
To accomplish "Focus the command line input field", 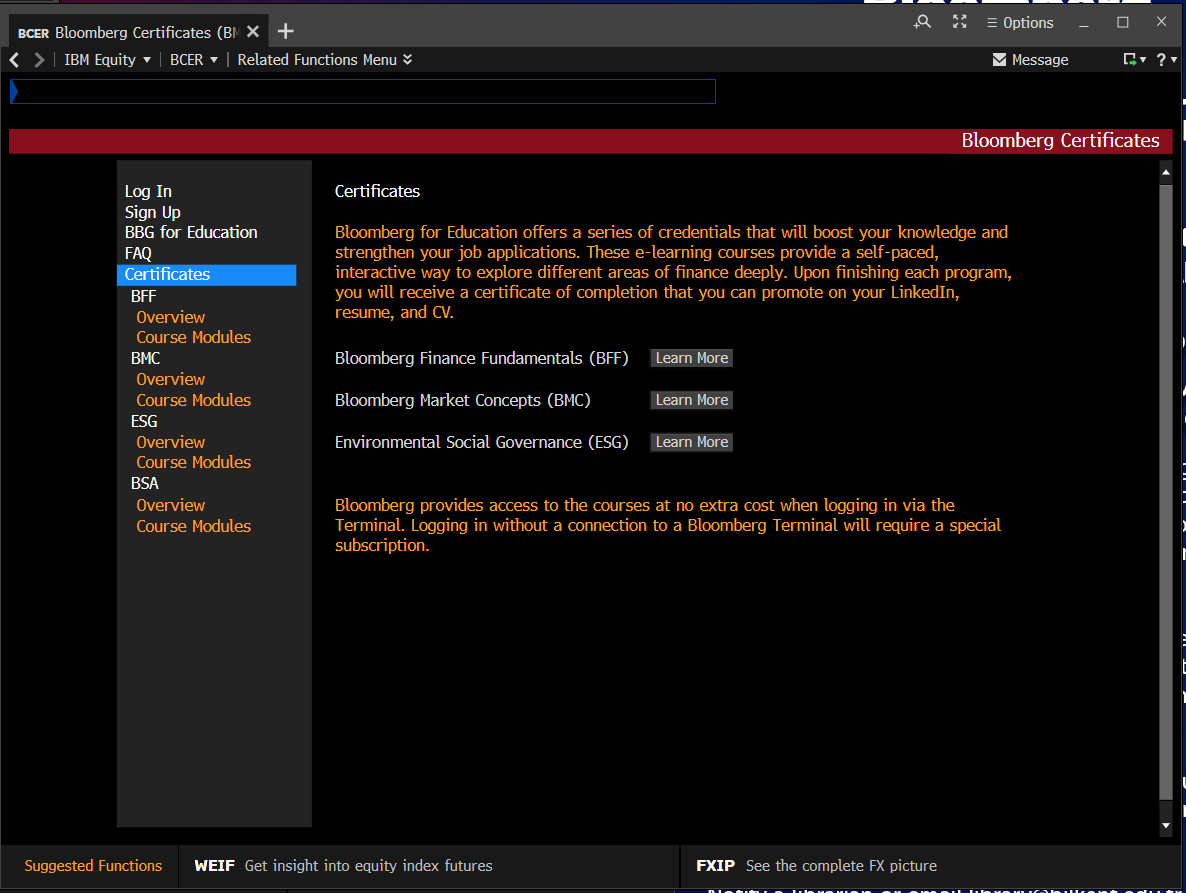I will [x=363, y=91].
